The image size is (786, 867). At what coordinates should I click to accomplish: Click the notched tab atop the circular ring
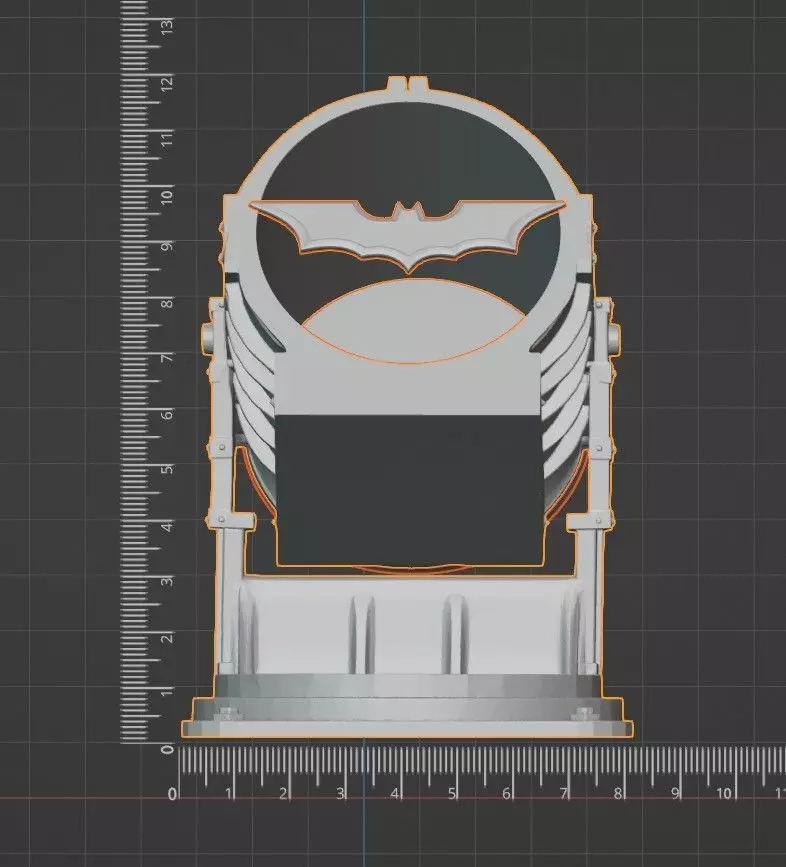point(408,84)
